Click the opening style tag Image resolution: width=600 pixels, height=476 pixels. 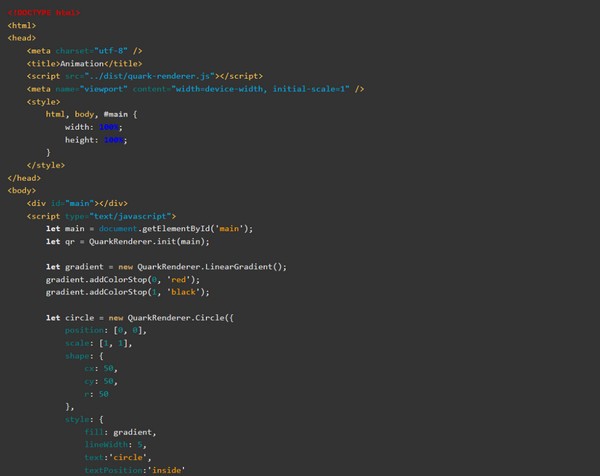click(x=44, y=101)
